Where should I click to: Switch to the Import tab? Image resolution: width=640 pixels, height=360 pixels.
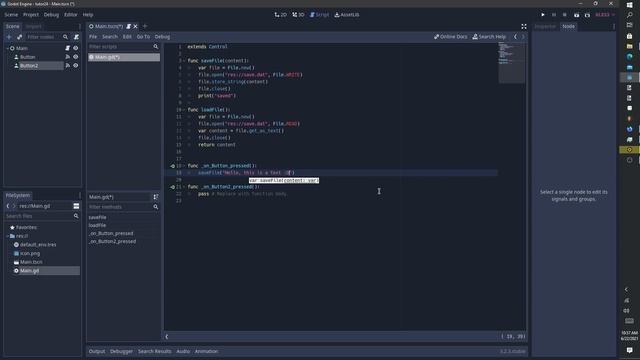(x=33, y=26)
